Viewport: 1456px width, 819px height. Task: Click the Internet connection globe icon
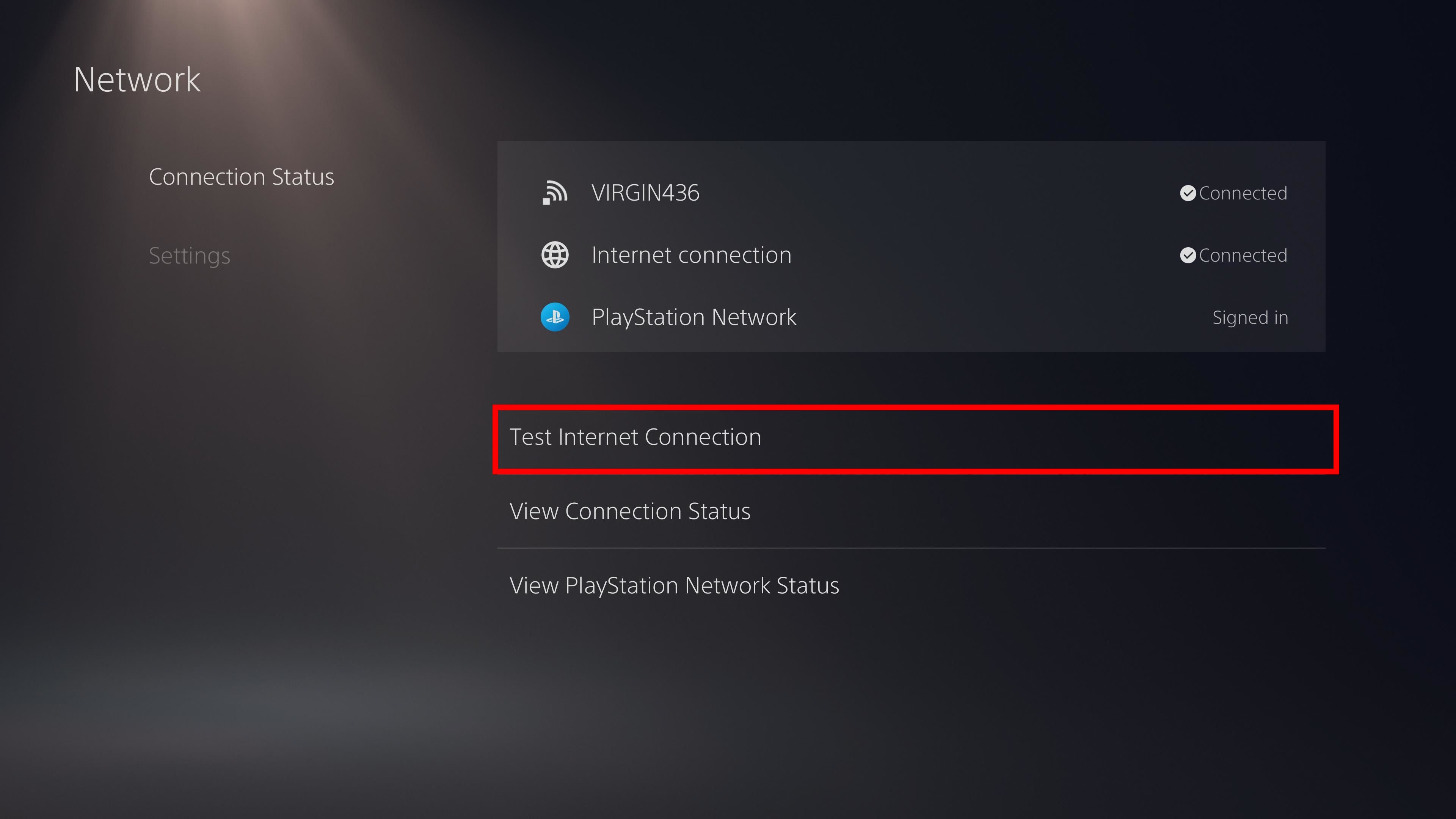click(556, 254)
